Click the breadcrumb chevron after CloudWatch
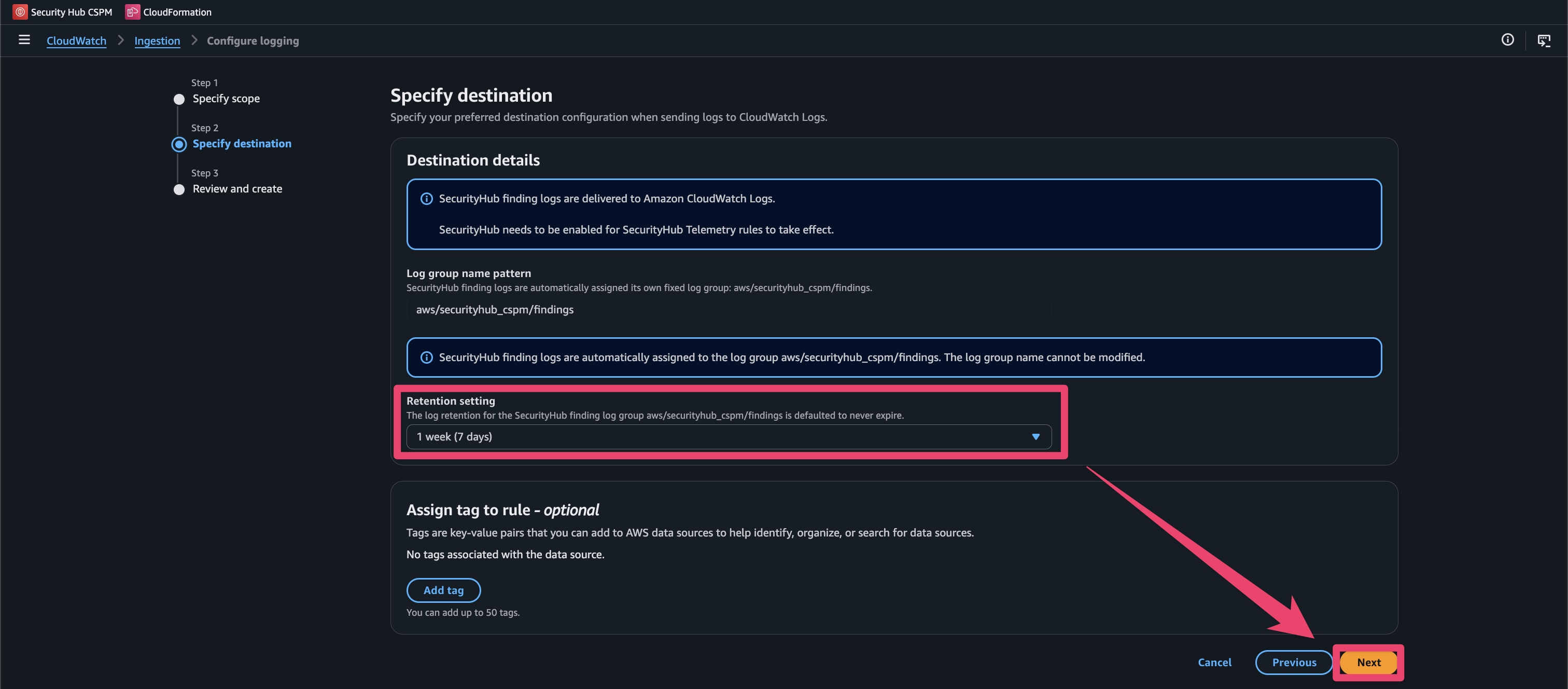 click(x=120, y=40)
